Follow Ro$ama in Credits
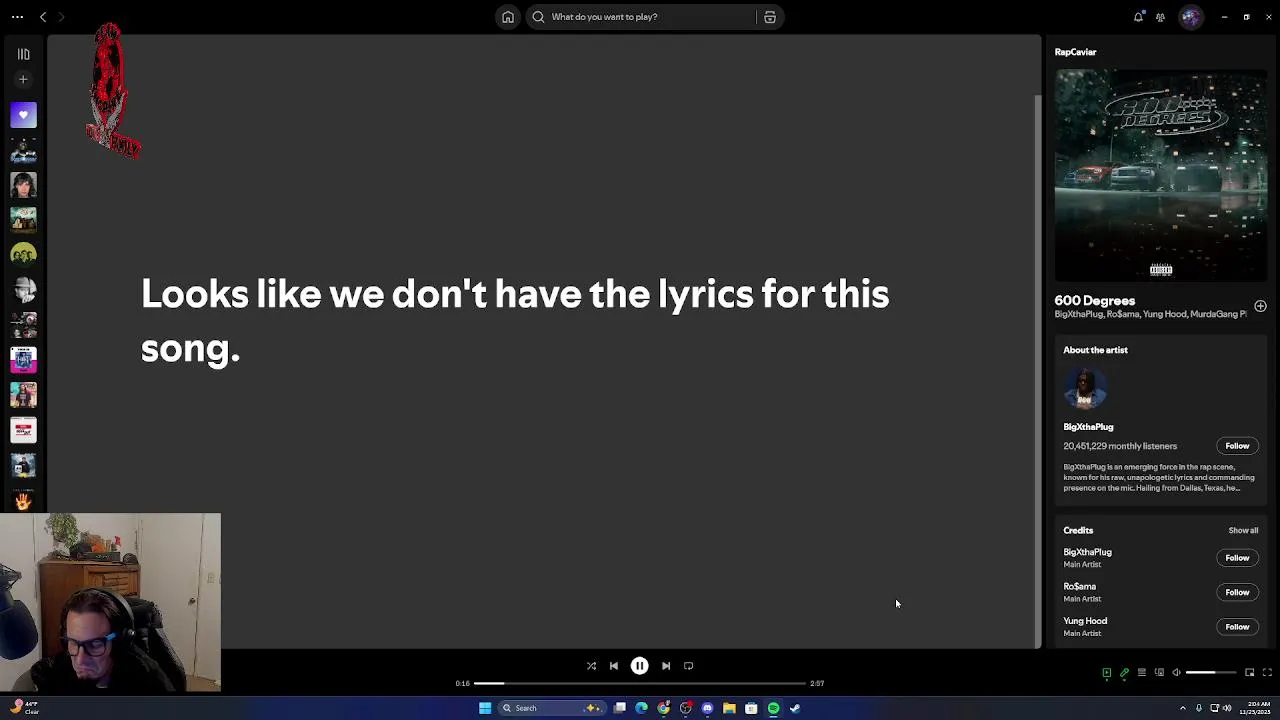 [1237, 592]
